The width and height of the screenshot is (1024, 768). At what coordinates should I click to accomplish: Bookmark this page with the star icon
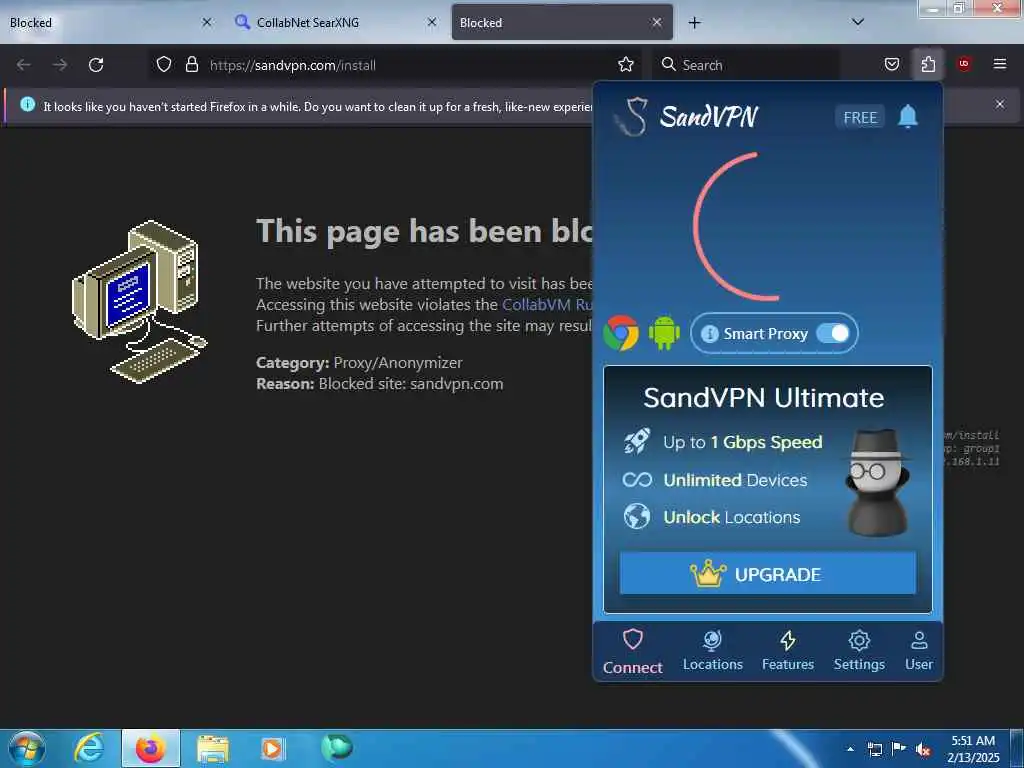tap(626, 64)
